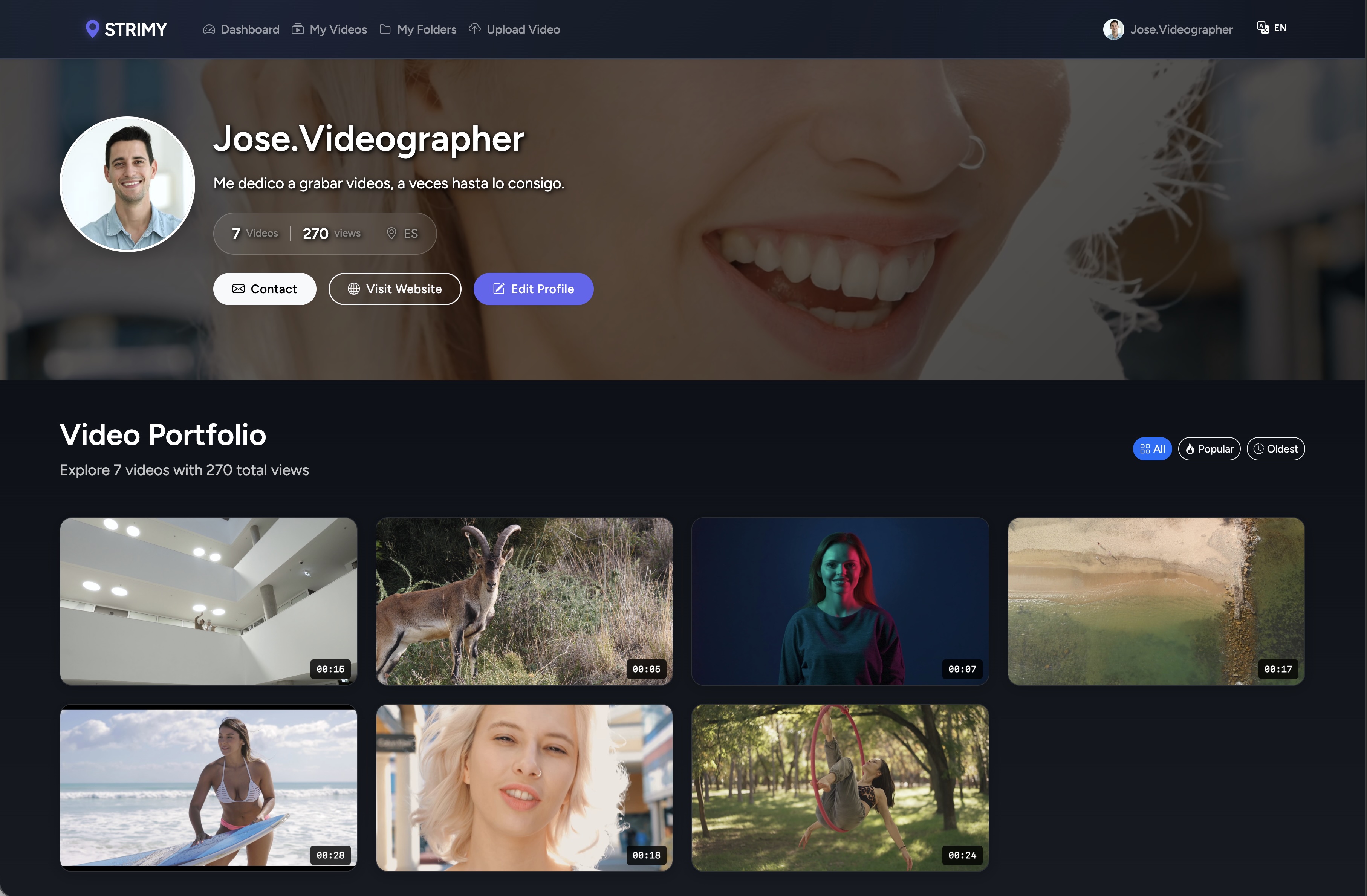Click the language translate icon
This screenshot has height=896, width=1367.
pos(1263,28)
